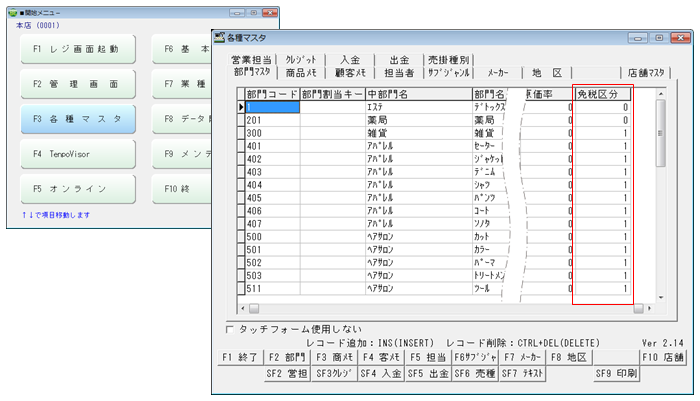Click F1 レジ画面起動 menu button

(77, 49)
